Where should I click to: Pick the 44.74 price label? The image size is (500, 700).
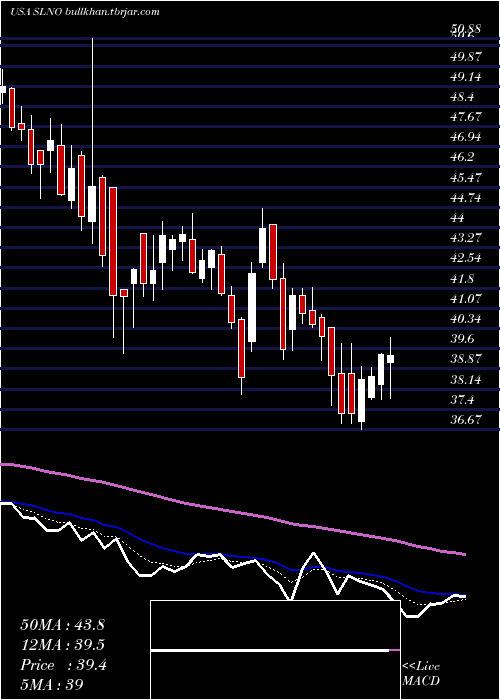click(x=466, y=197)
